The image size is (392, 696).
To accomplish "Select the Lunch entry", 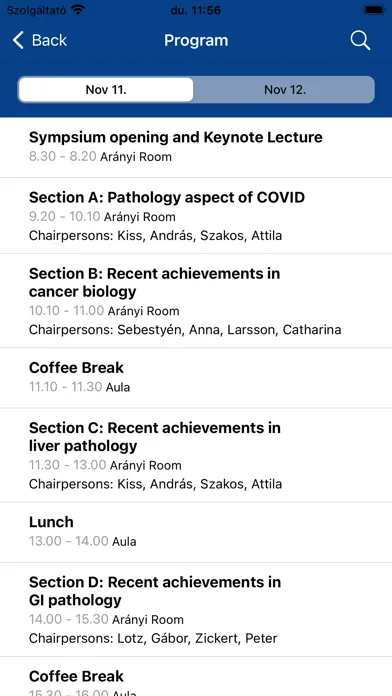I will (x=196, y=532).
